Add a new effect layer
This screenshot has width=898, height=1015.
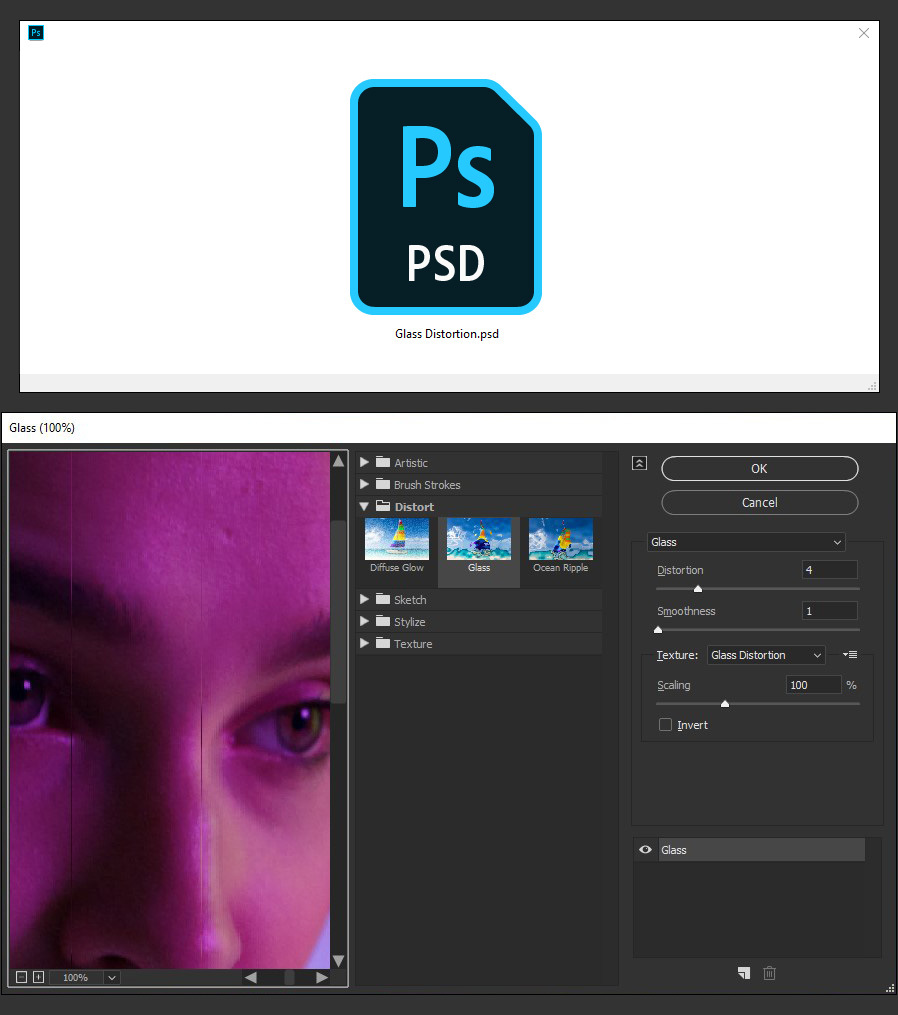tap(744, 973)
